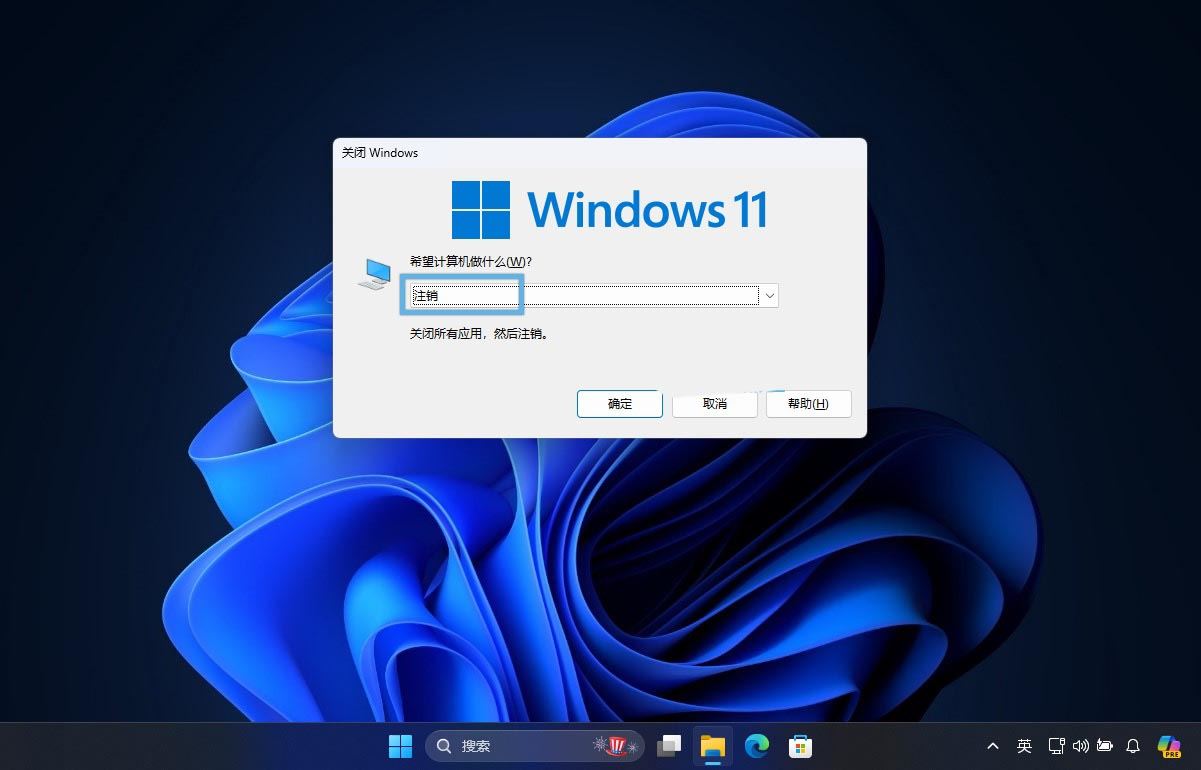Click the 注销 combo box field
This screenshot has height=770, width=1201.
coord(594,296)
